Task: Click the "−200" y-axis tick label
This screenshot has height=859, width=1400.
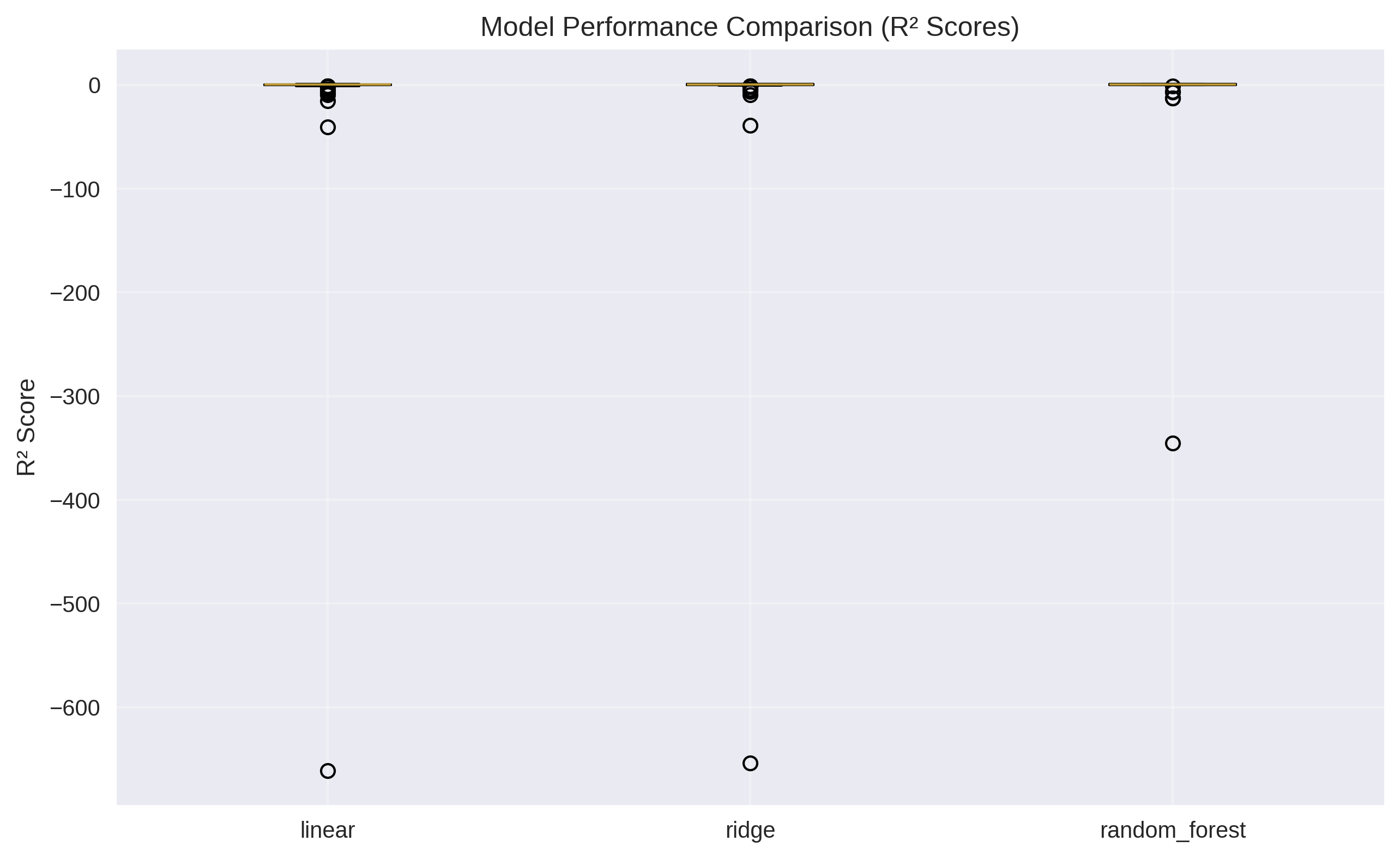Action: [75, 294]
